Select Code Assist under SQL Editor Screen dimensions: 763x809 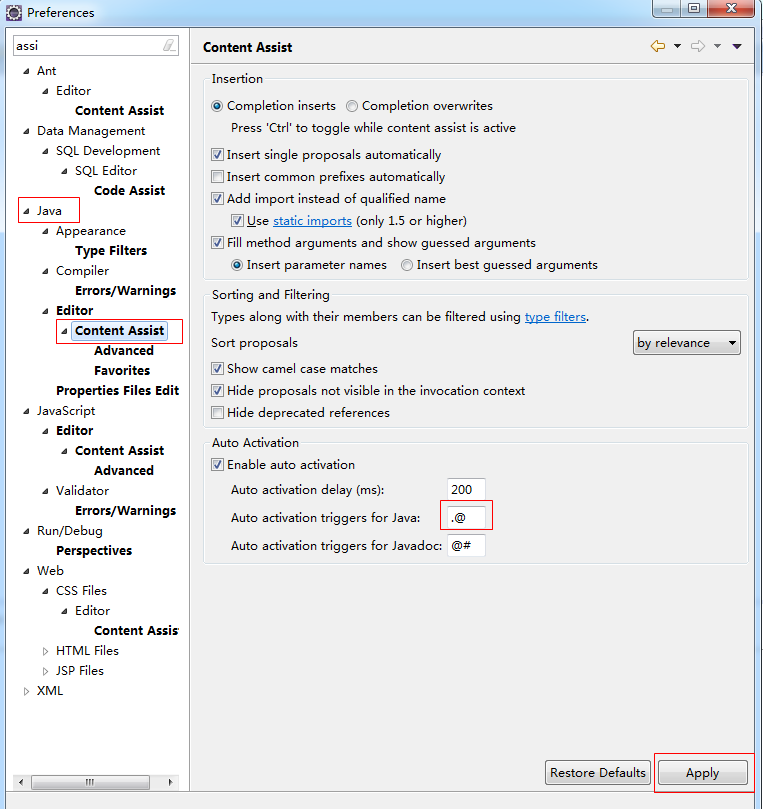[x=129, y=190]
